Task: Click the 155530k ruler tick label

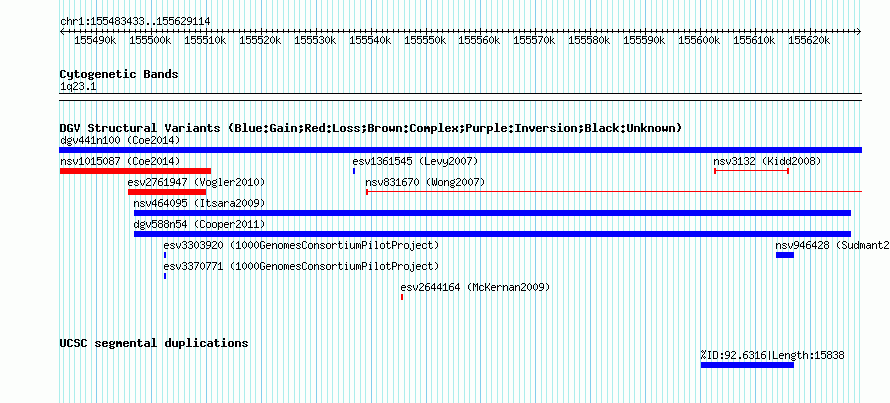Action: [316, 40]
